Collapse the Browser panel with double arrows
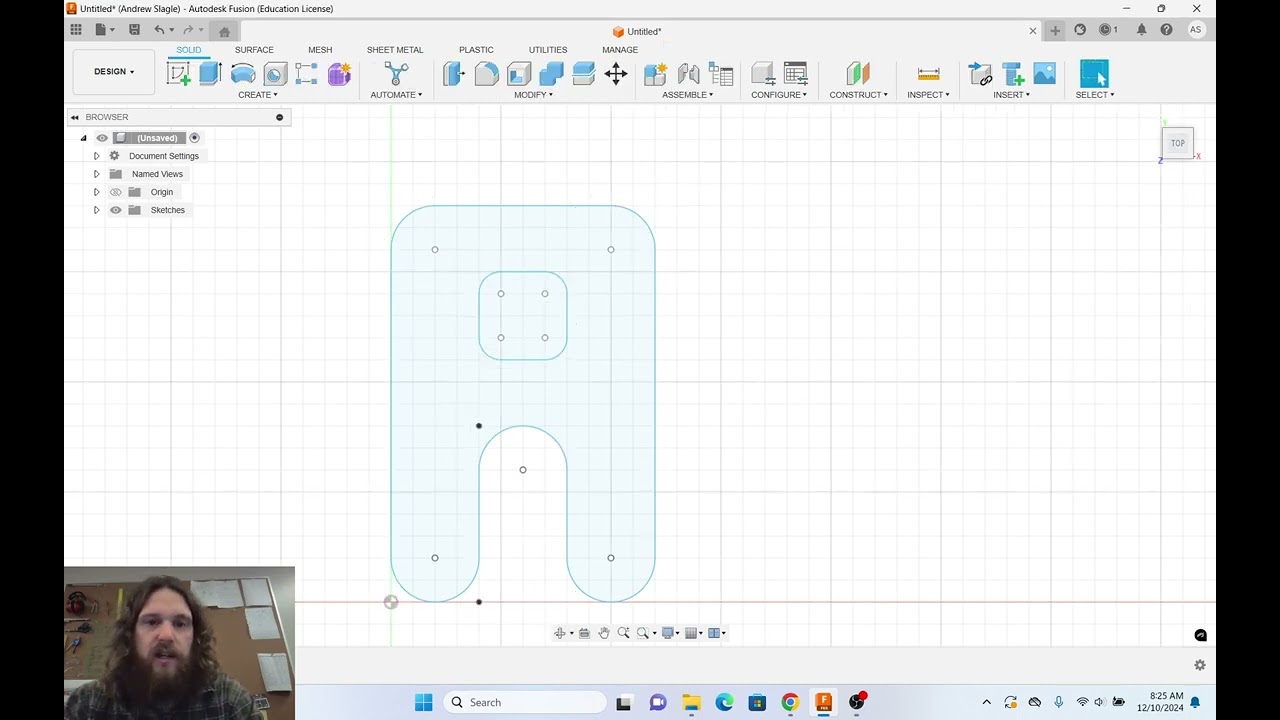 [75, 117]
